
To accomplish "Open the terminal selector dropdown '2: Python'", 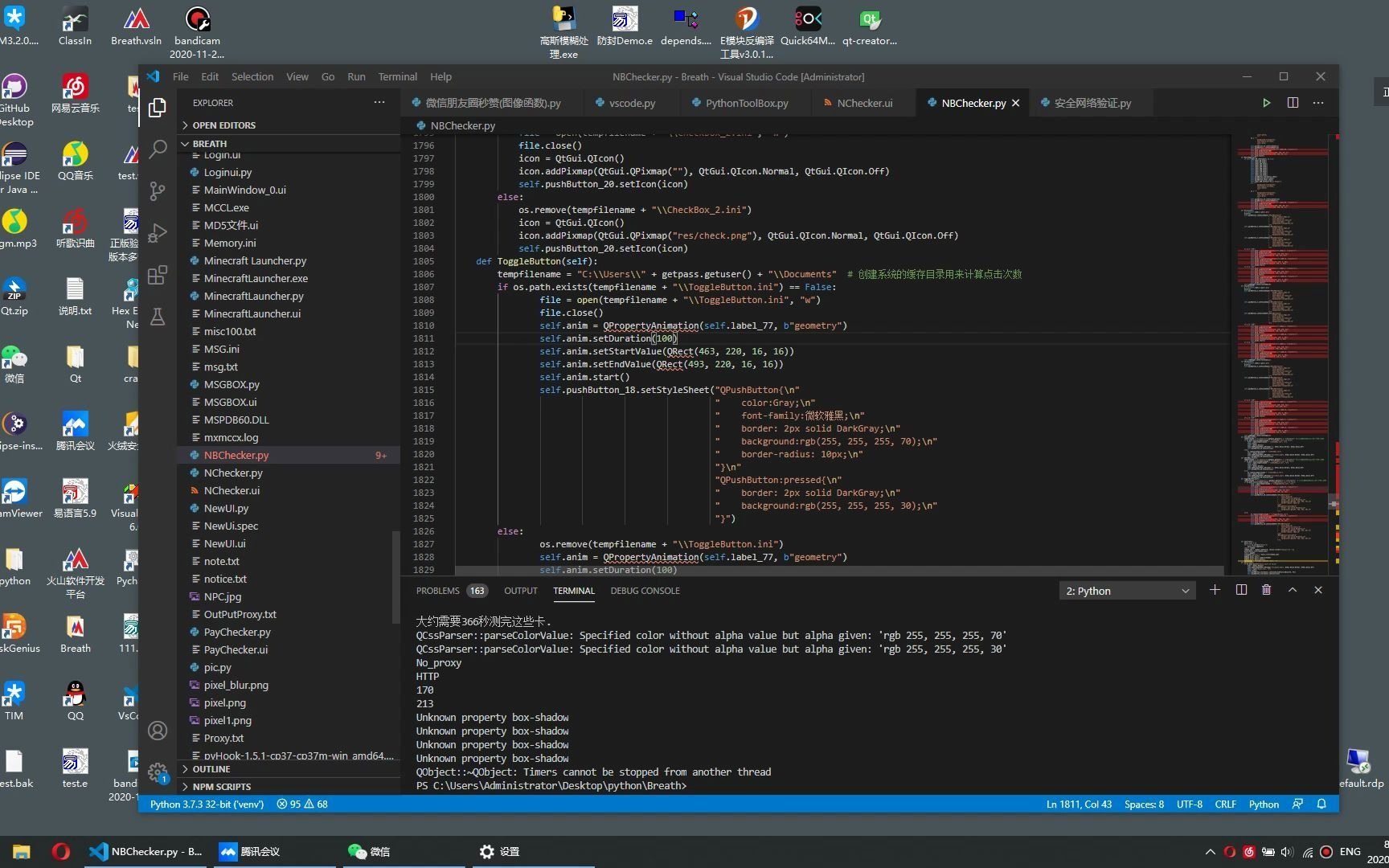I will point(1127,591).
